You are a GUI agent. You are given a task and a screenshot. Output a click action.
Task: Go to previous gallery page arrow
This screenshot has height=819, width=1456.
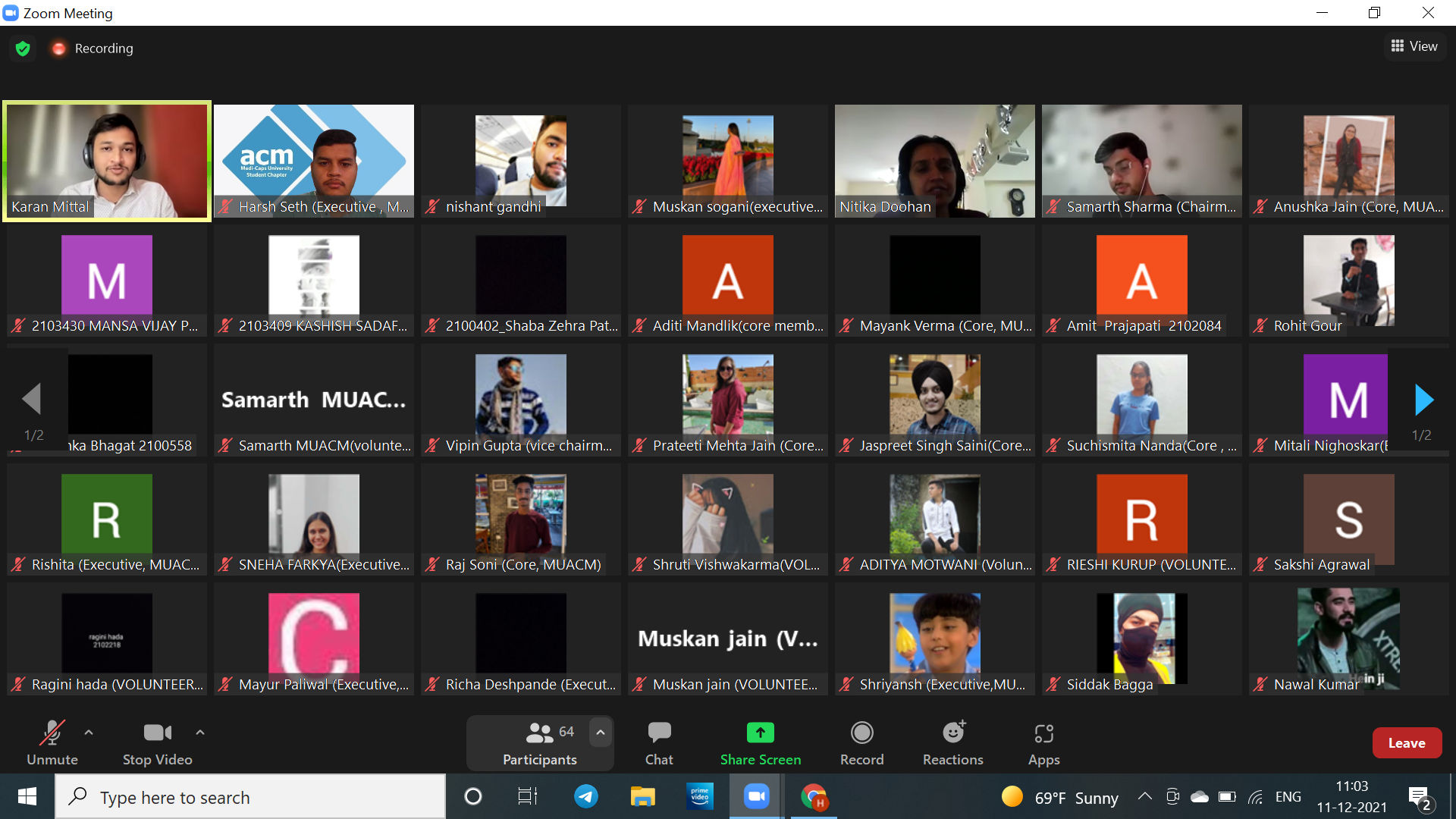(x=32, y=399)
